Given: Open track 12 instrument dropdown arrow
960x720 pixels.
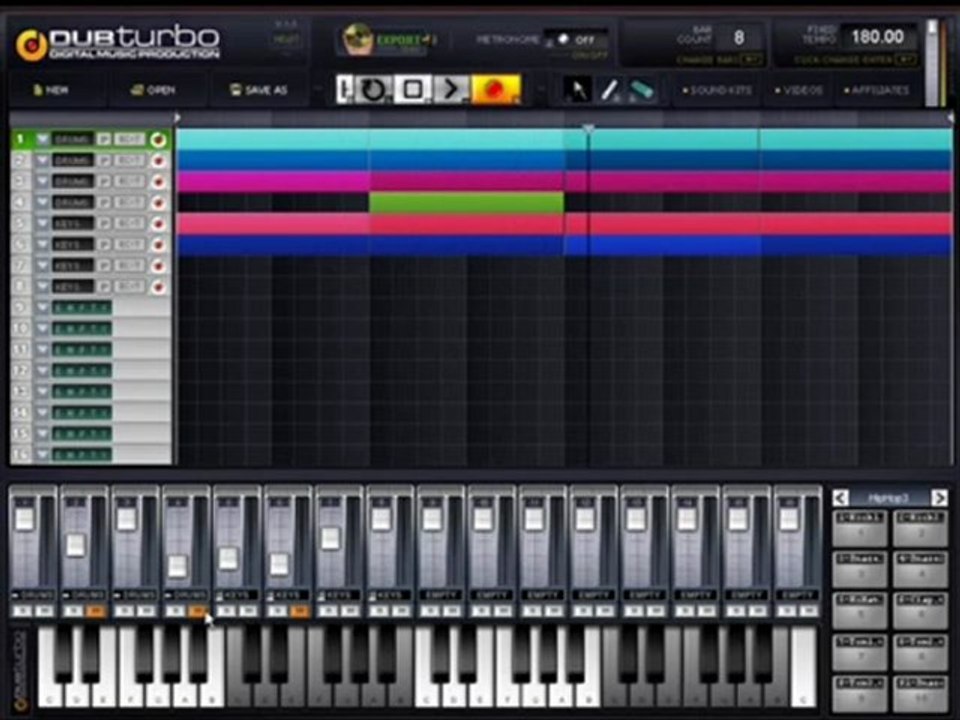Looking at the screenshot, I should pos(42,370).
